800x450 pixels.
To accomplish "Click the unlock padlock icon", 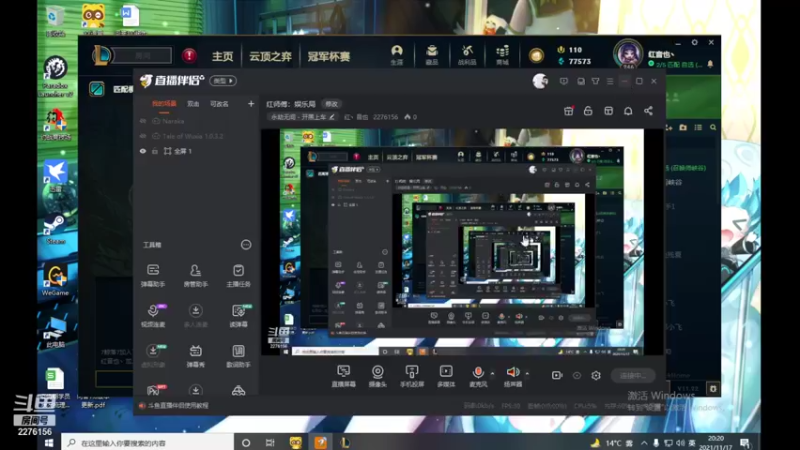I will [588, 111].
